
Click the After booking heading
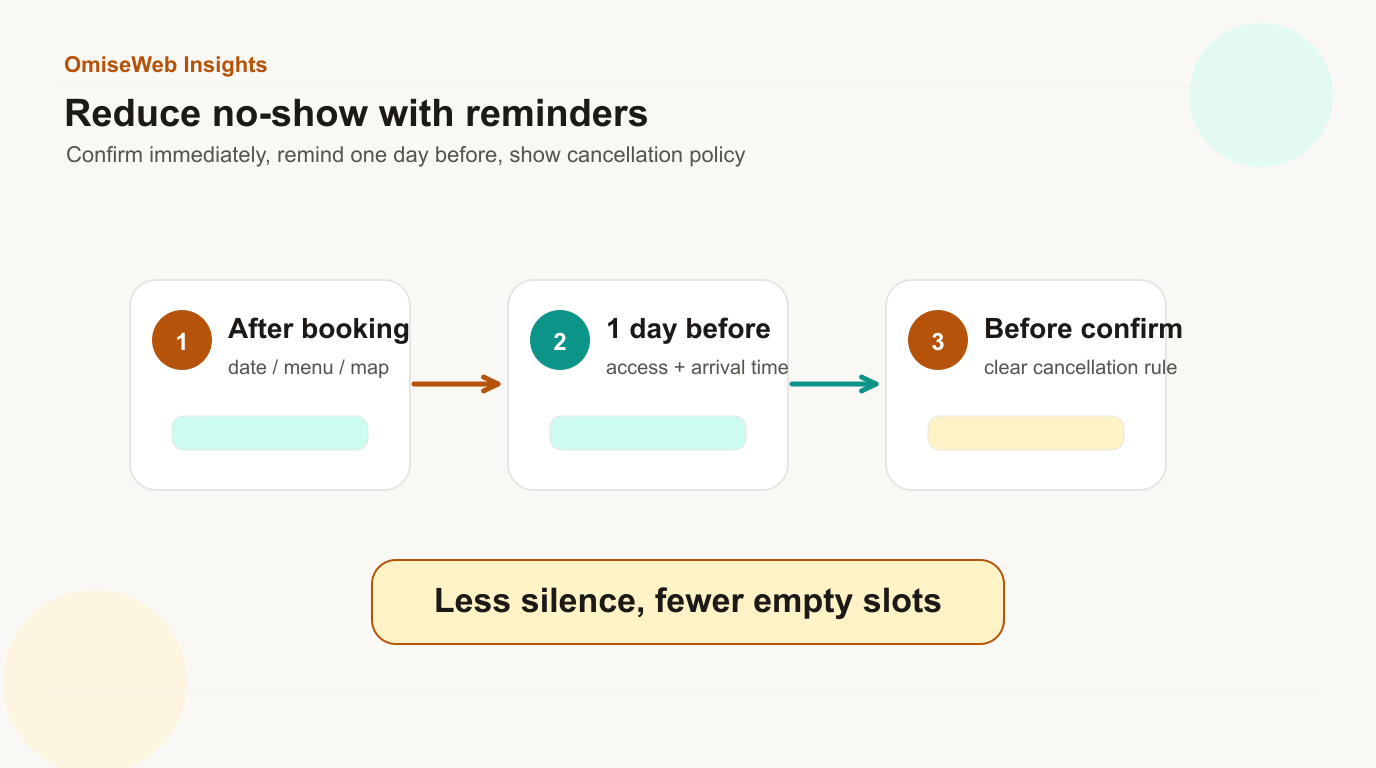click(319, 329)
